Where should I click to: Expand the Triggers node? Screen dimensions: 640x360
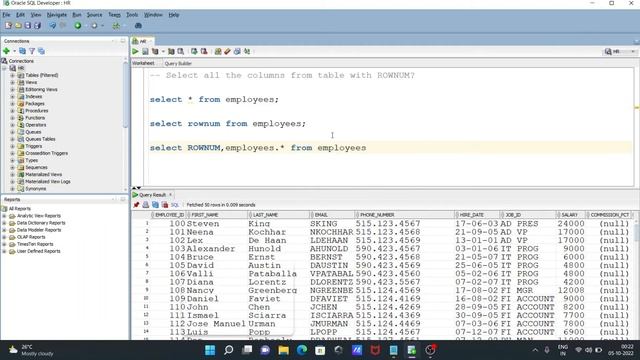click(12, 146)
